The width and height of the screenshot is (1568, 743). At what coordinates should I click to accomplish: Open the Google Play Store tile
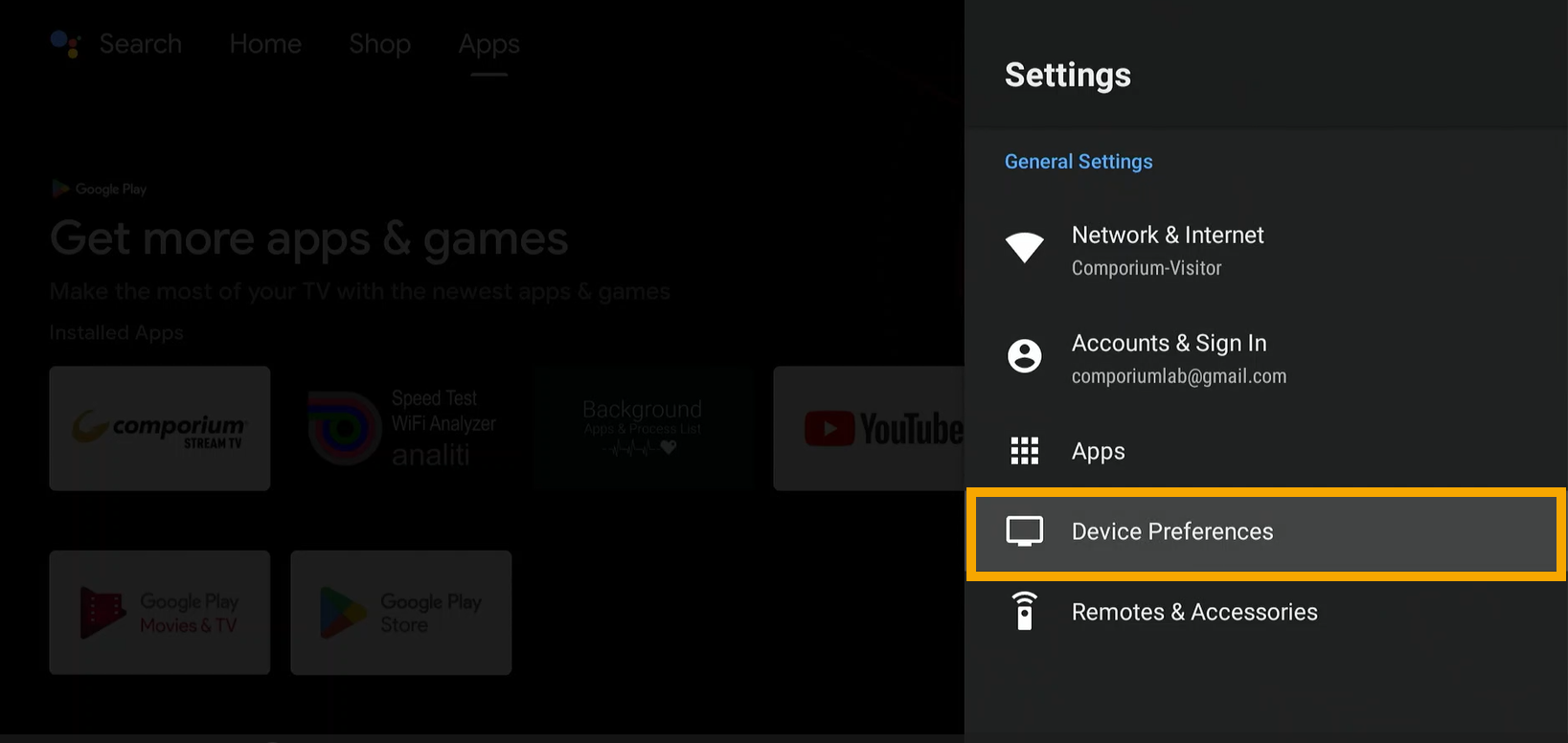point(401,612)
